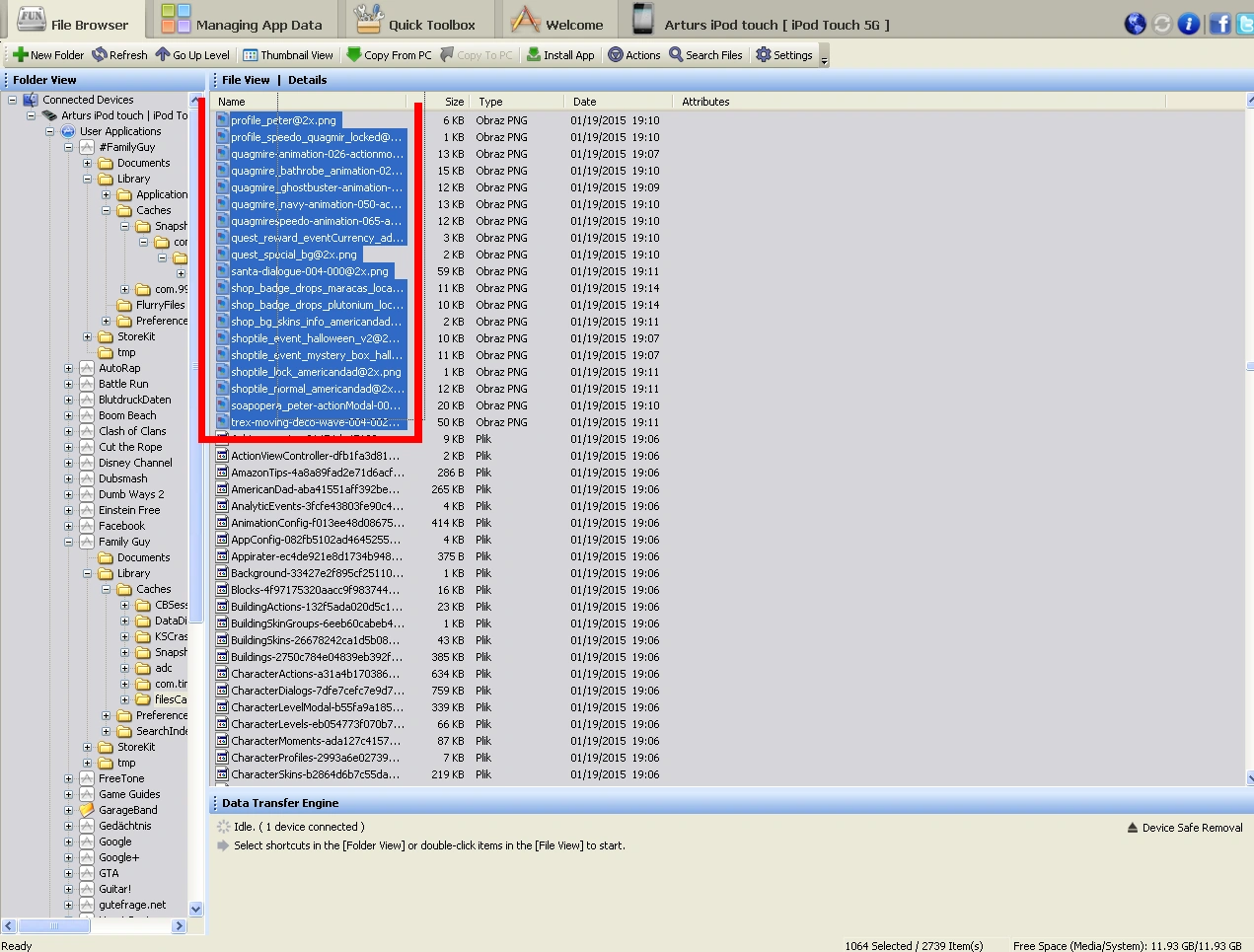Select file profile_peter@2x.png
Image resolution: width=1254 pixels, height=952 pixels.
283,120
